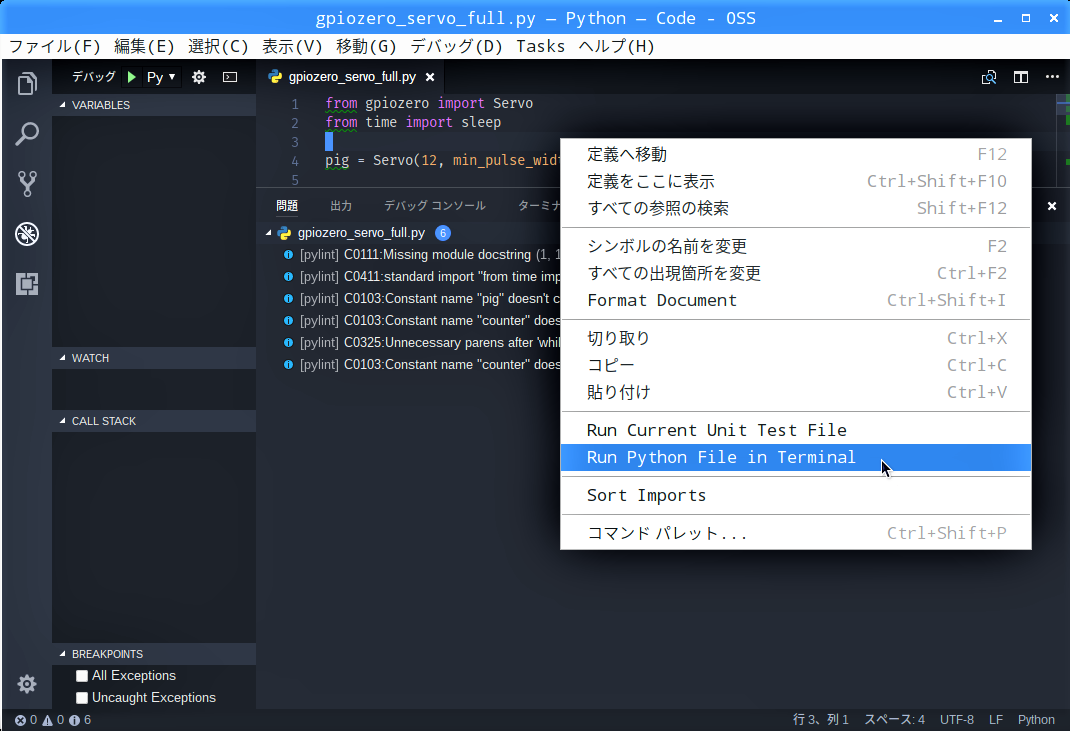Switch to the 問題 panel tab

pyautogui.click(x=287, y=205)
